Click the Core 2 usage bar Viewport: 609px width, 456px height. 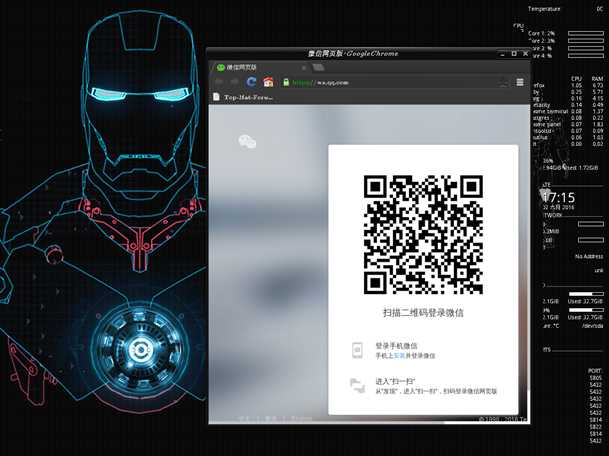[586, 41]
